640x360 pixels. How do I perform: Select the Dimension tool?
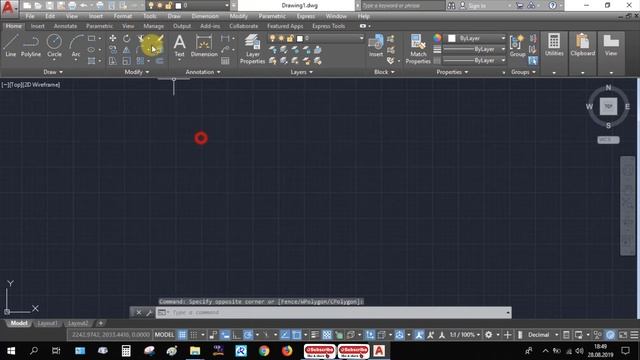[204, 45]
